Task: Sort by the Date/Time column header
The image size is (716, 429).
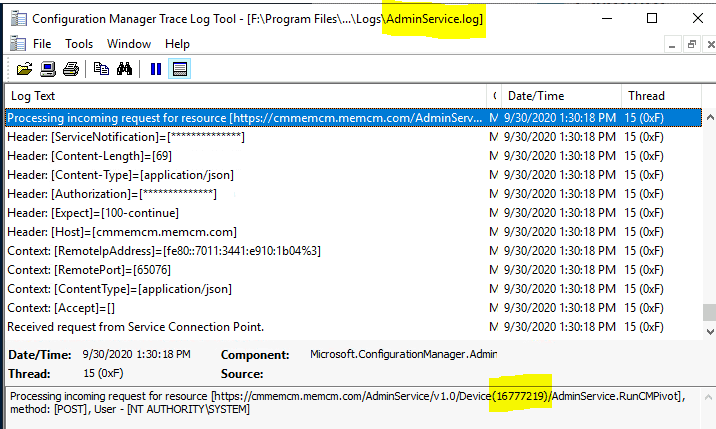Action: pos(561,96)
